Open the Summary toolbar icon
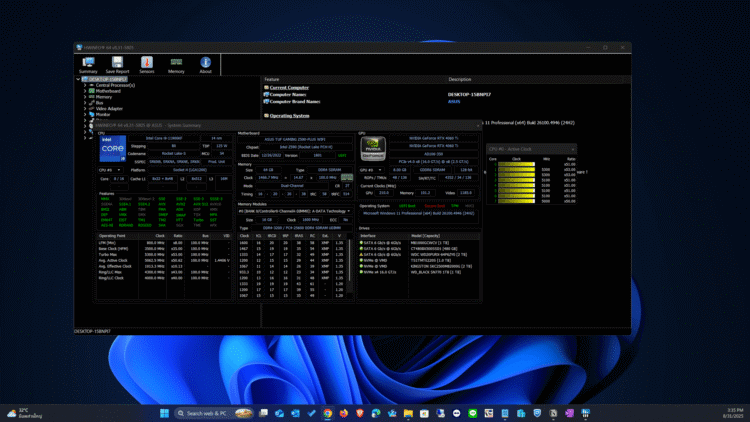 [88, 65]
